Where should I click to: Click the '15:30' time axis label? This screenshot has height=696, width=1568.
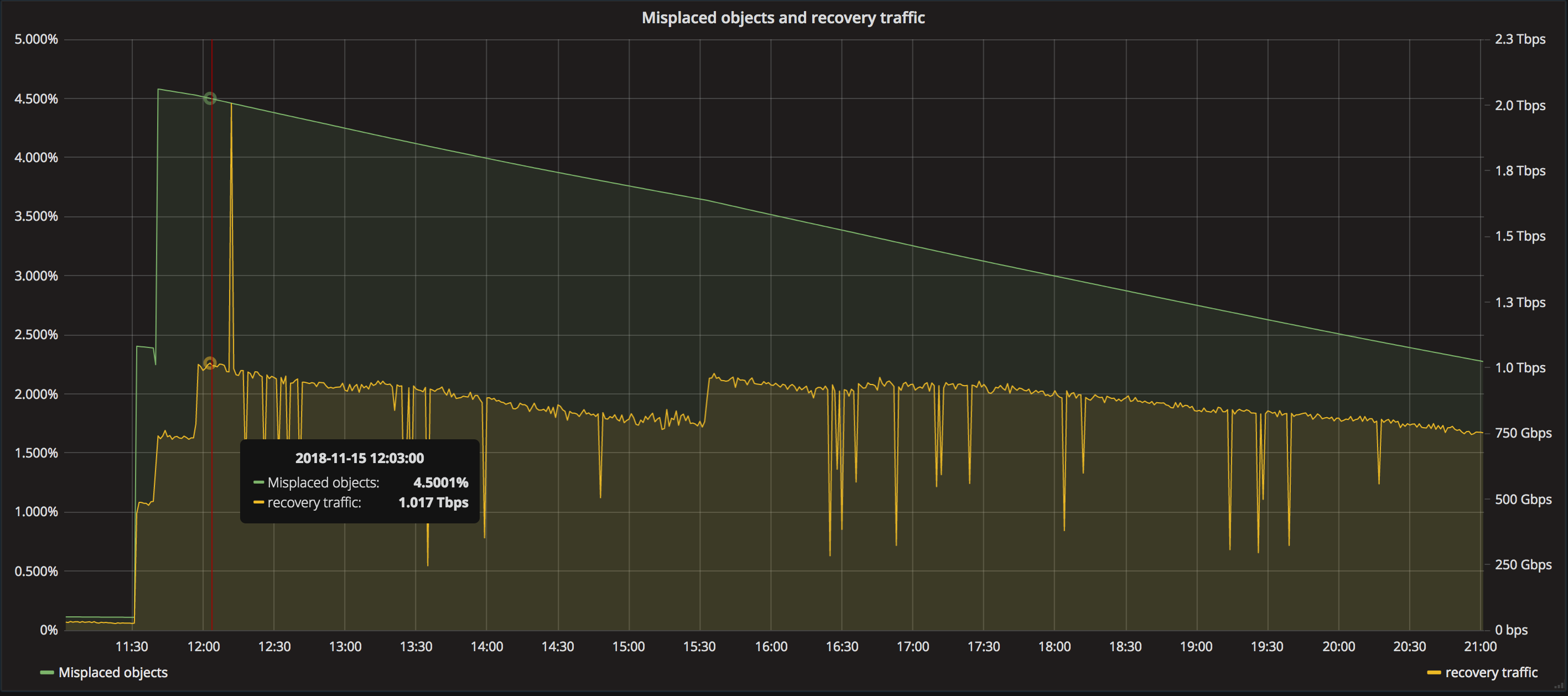coord(699,647)
